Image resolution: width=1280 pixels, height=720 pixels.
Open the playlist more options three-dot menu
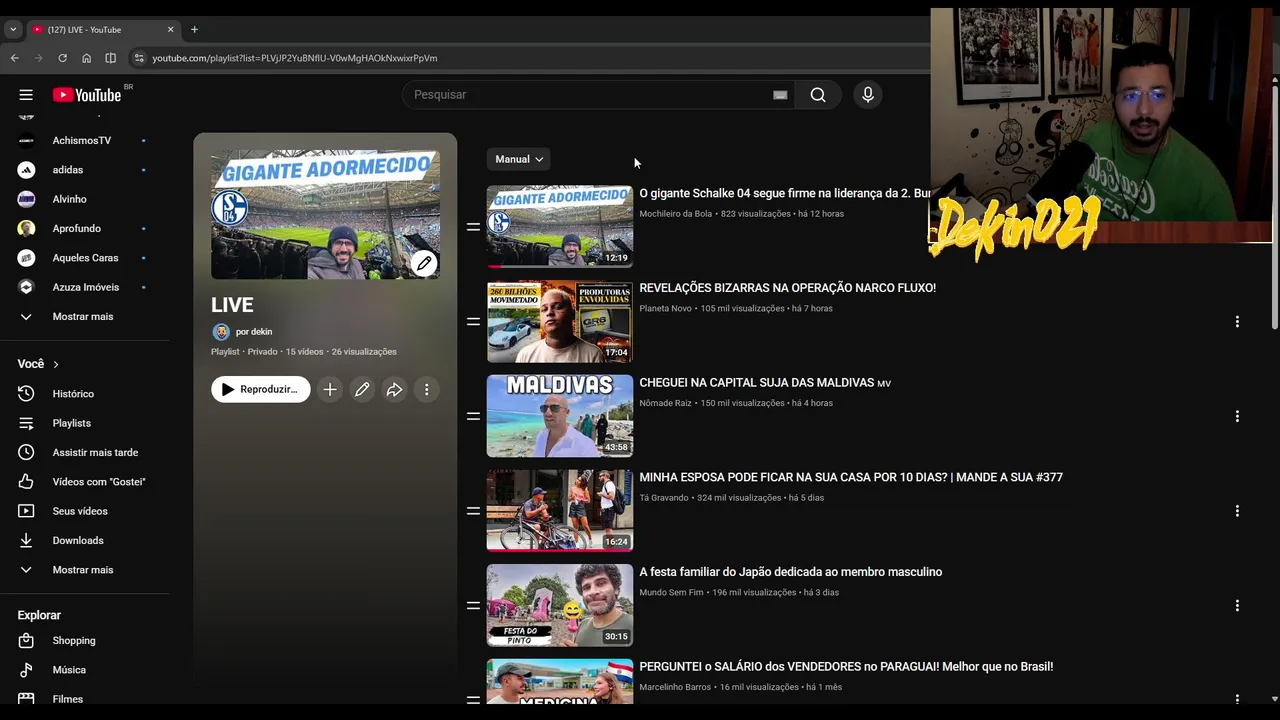(x=426, y=389)
